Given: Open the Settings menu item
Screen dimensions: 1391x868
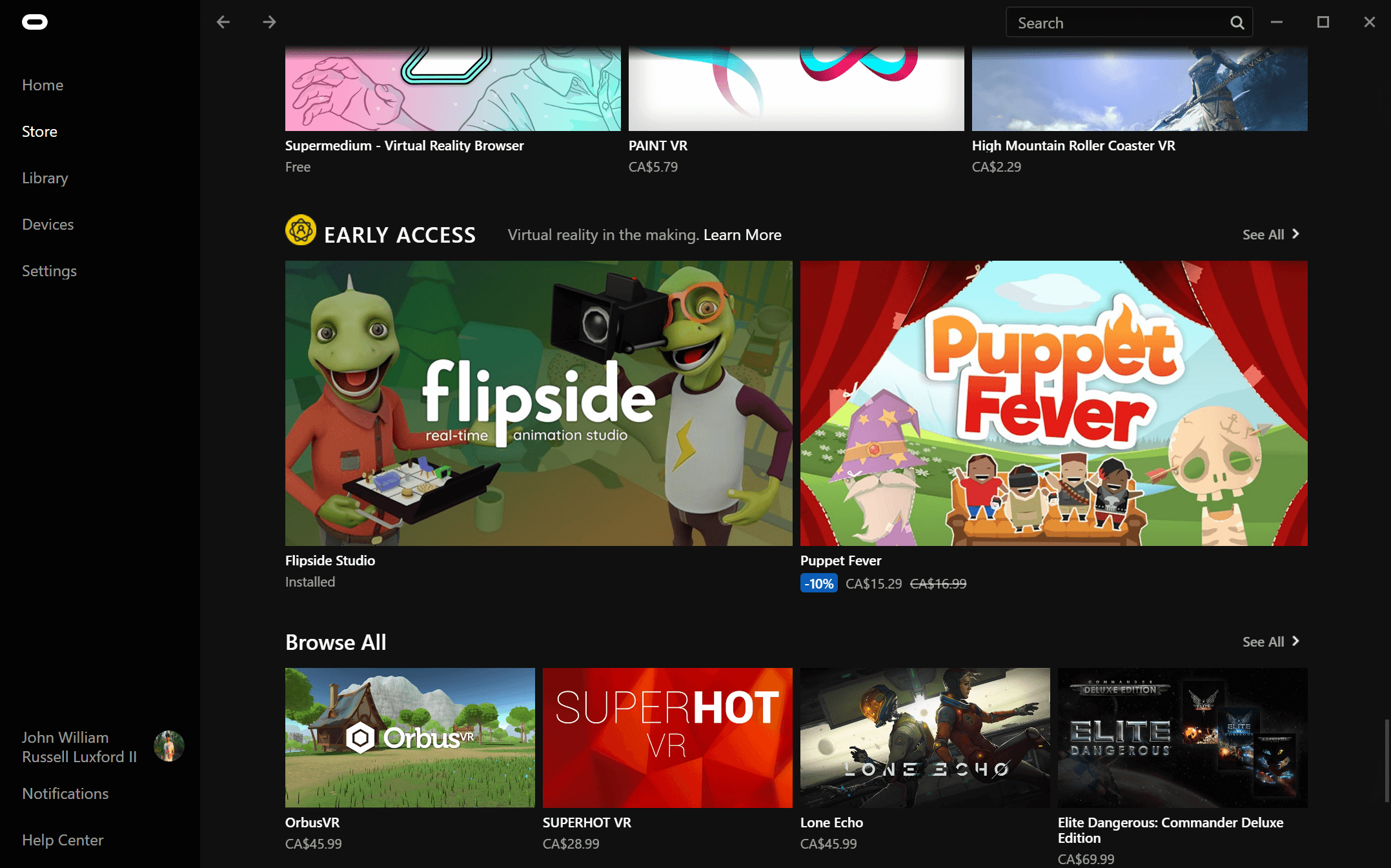Looking at the screenshot, I should [49, 271].
